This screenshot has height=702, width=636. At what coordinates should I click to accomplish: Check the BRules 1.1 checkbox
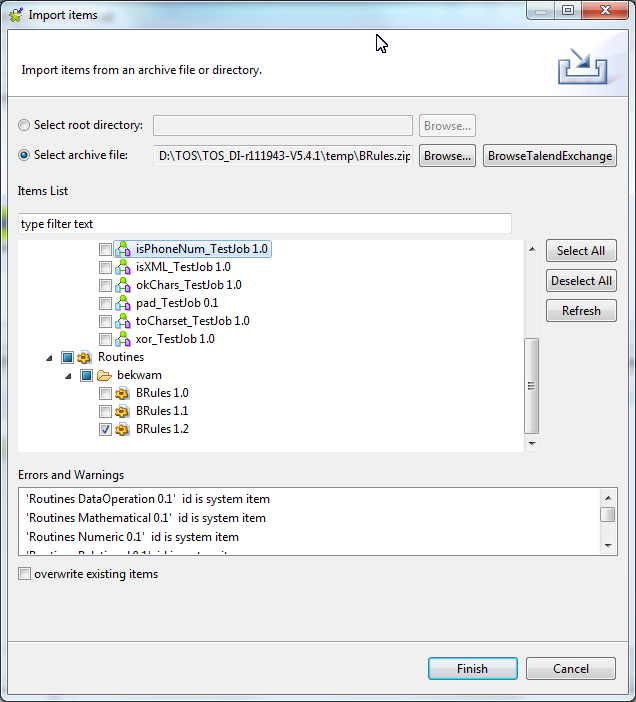[105, 411]
